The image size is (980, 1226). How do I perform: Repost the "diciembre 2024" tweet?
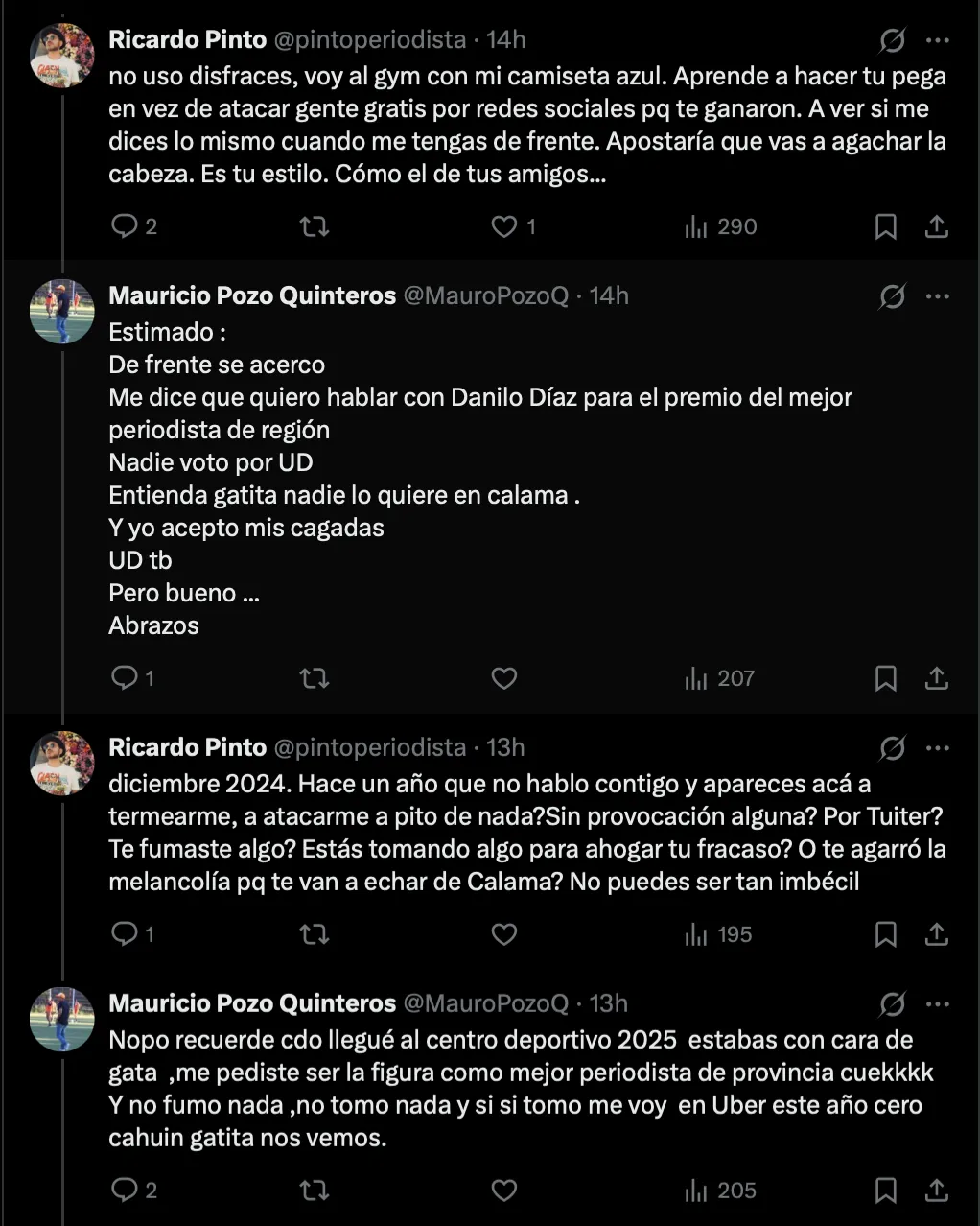[x=315, y=934]
